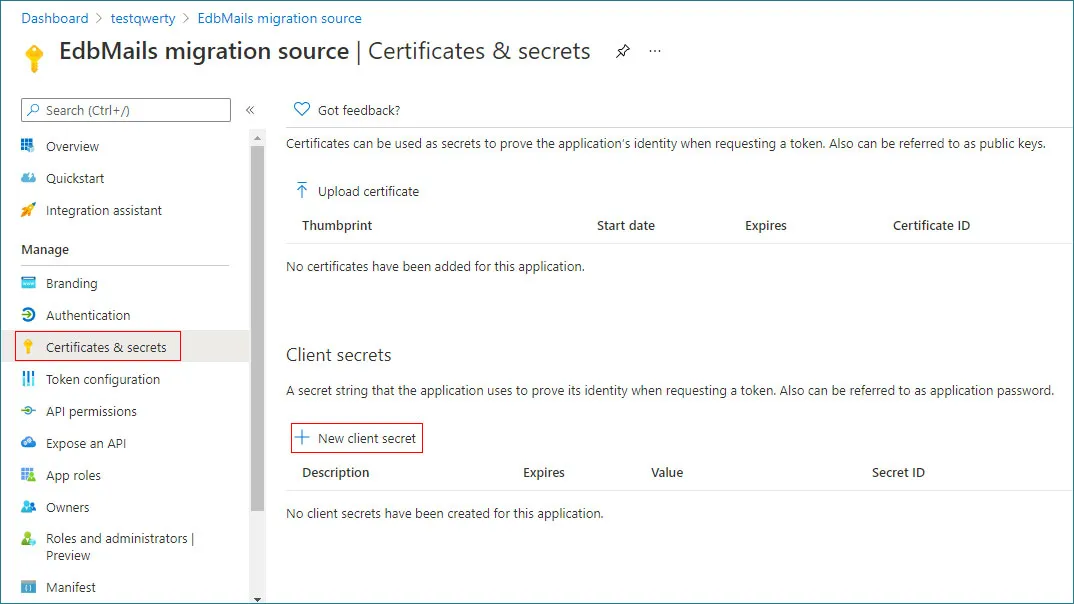Click the Overview grid icon in sidebar

click(x=27, y=145)
